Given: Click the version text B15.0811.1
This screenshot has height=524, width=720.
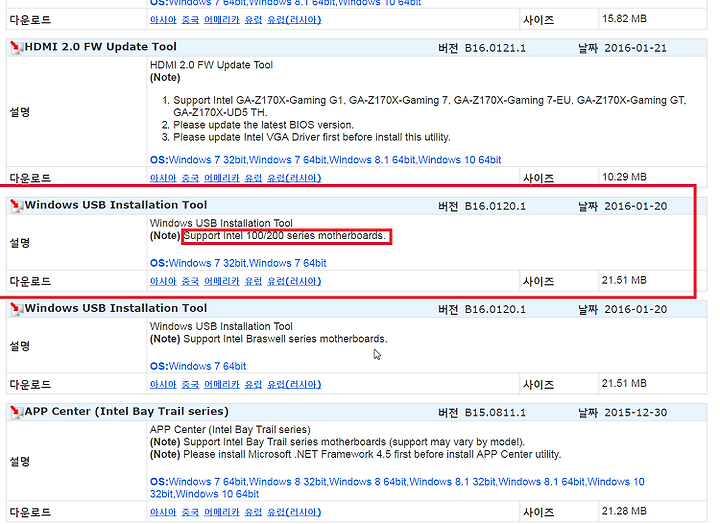Looking at the screenshot, I should [x=495, y=413].
